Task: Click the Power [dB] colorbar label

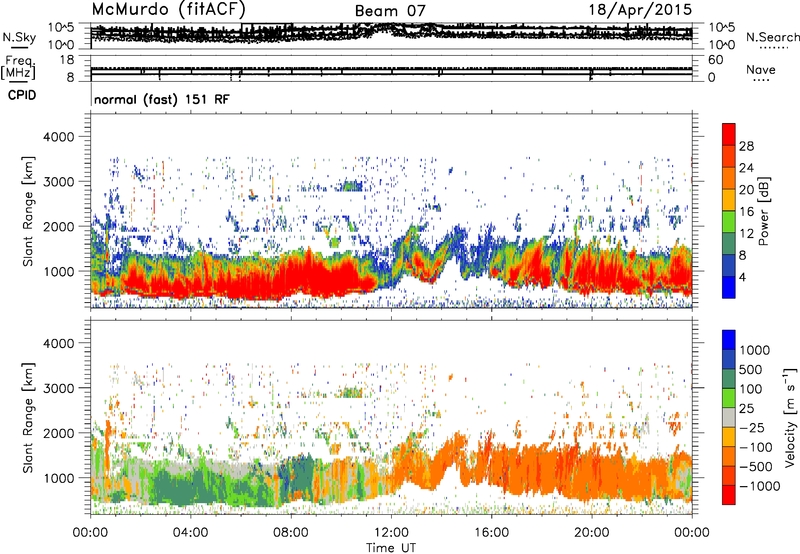Action: point(764,211)
